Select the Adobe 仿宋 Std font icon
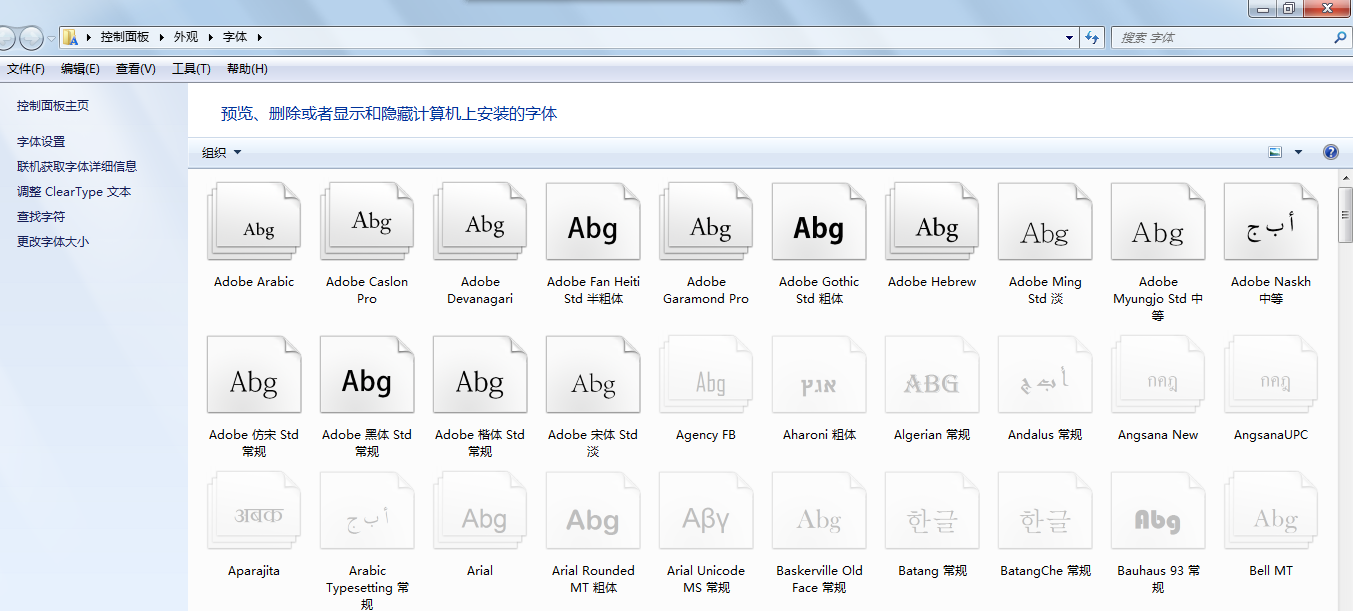This screenshot has height=611, width=1353. [254, 375]
